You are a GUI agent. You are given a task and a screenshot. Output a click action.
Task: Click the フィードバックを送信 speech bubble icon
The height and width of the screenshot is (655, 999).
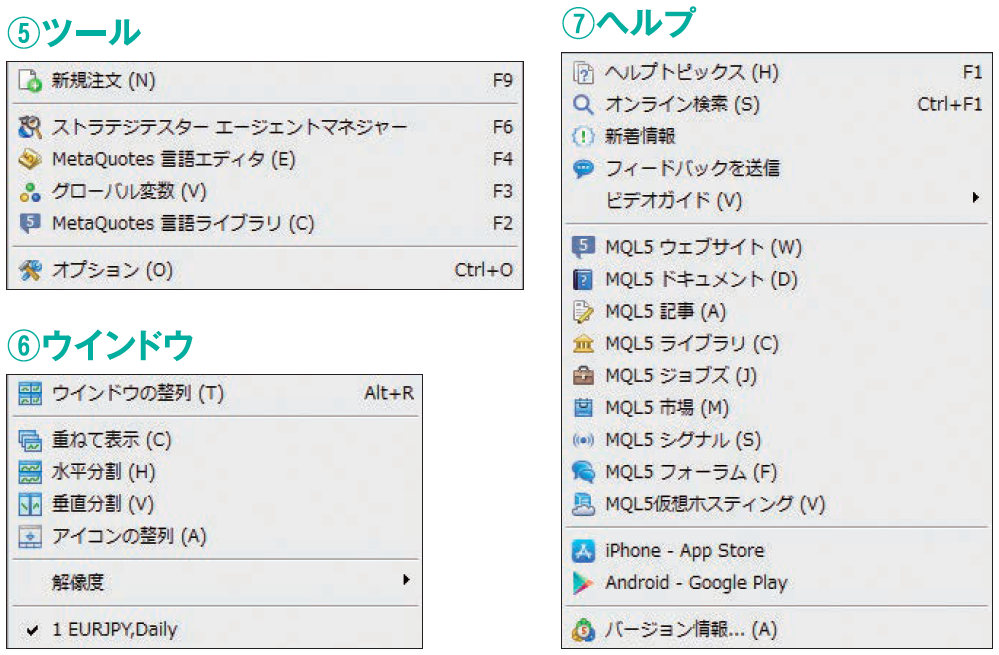pos(583,169)
